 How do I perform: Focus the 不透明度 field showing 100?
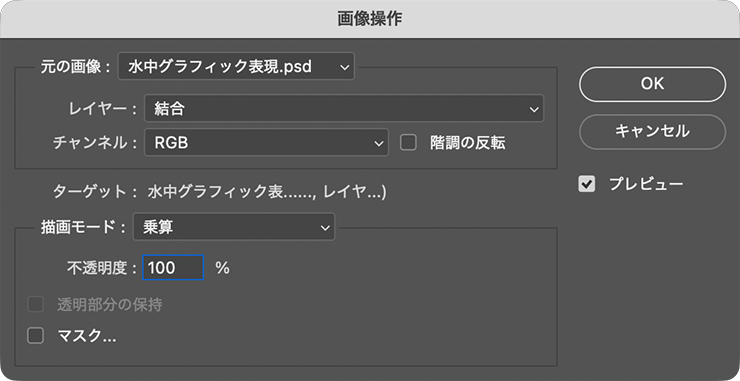[x=173, y=268]
